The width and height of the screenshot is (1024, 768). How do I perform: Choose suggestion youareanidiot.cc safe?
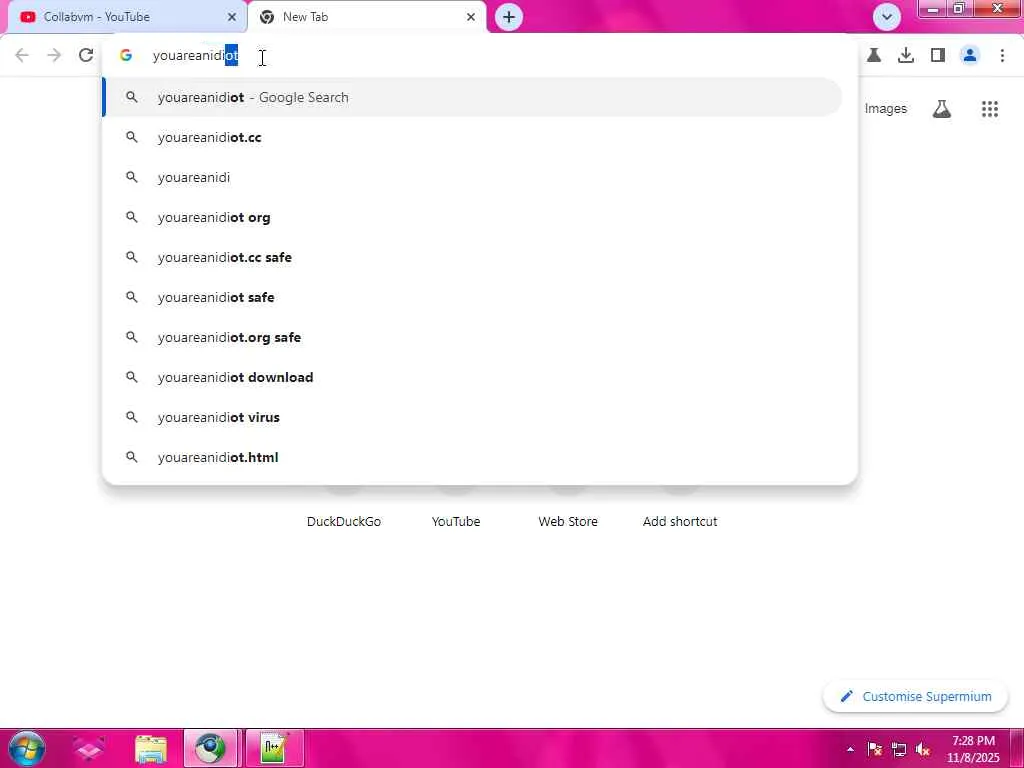[473, 257]
